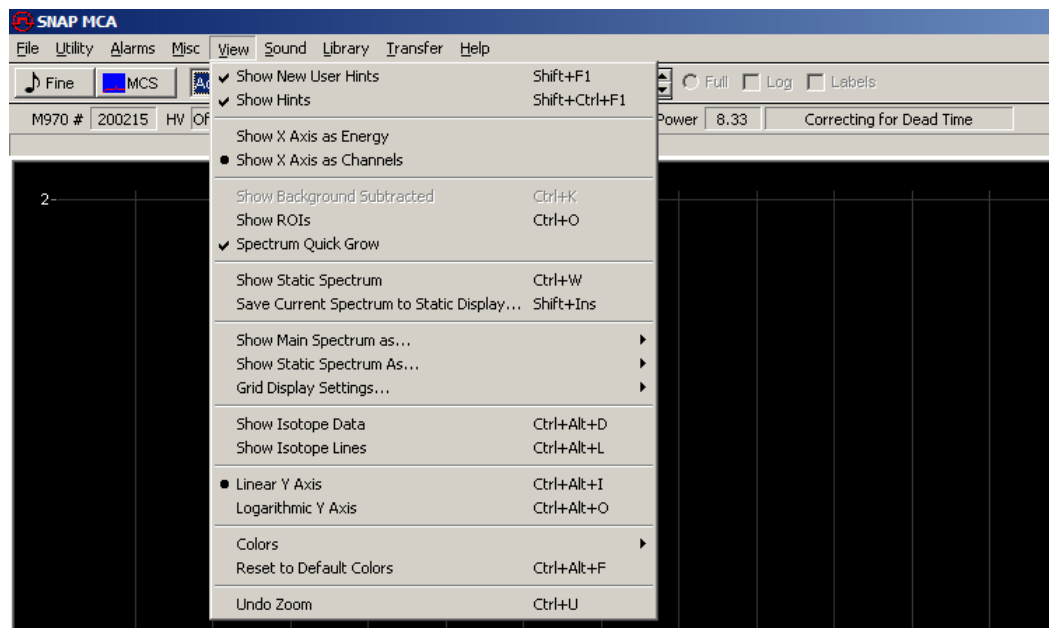The image size is (1057, 636).
Task: Select Show X Axis as Energy
Action: point(433,136)
